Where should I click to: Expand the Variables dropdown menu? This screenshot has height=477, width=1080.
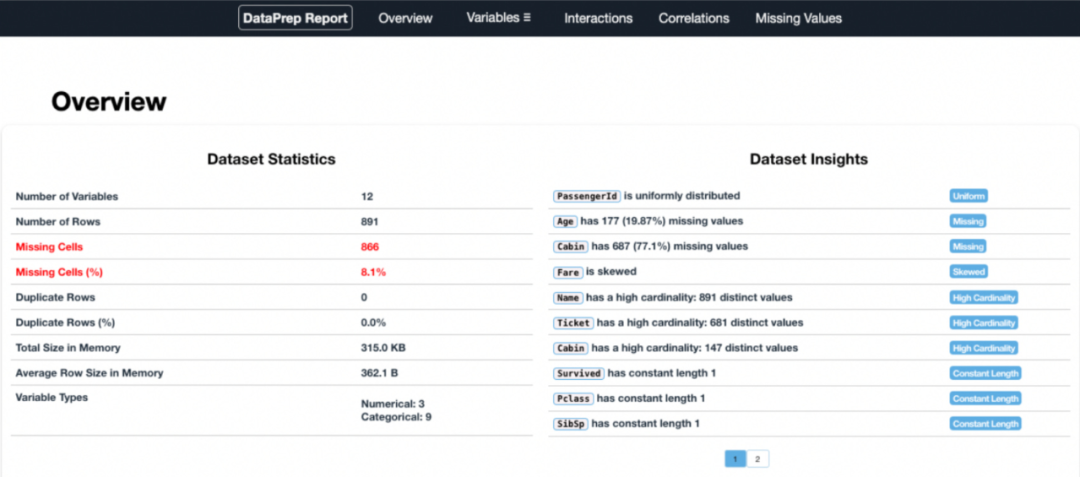coord(499,18)
